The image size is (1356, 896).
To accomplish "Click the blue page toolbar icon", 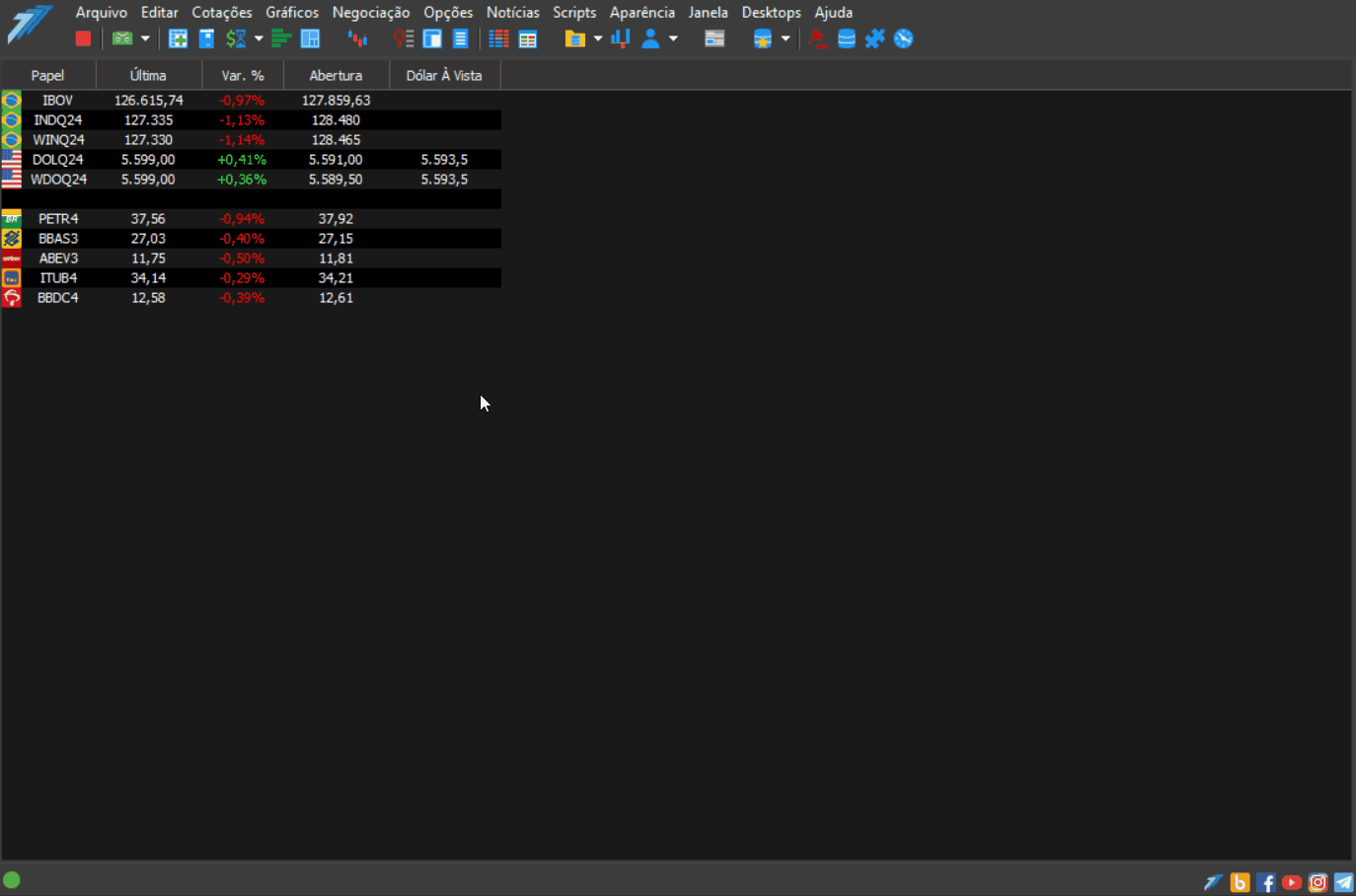I will pyautogui.click(x=207, y=38).
